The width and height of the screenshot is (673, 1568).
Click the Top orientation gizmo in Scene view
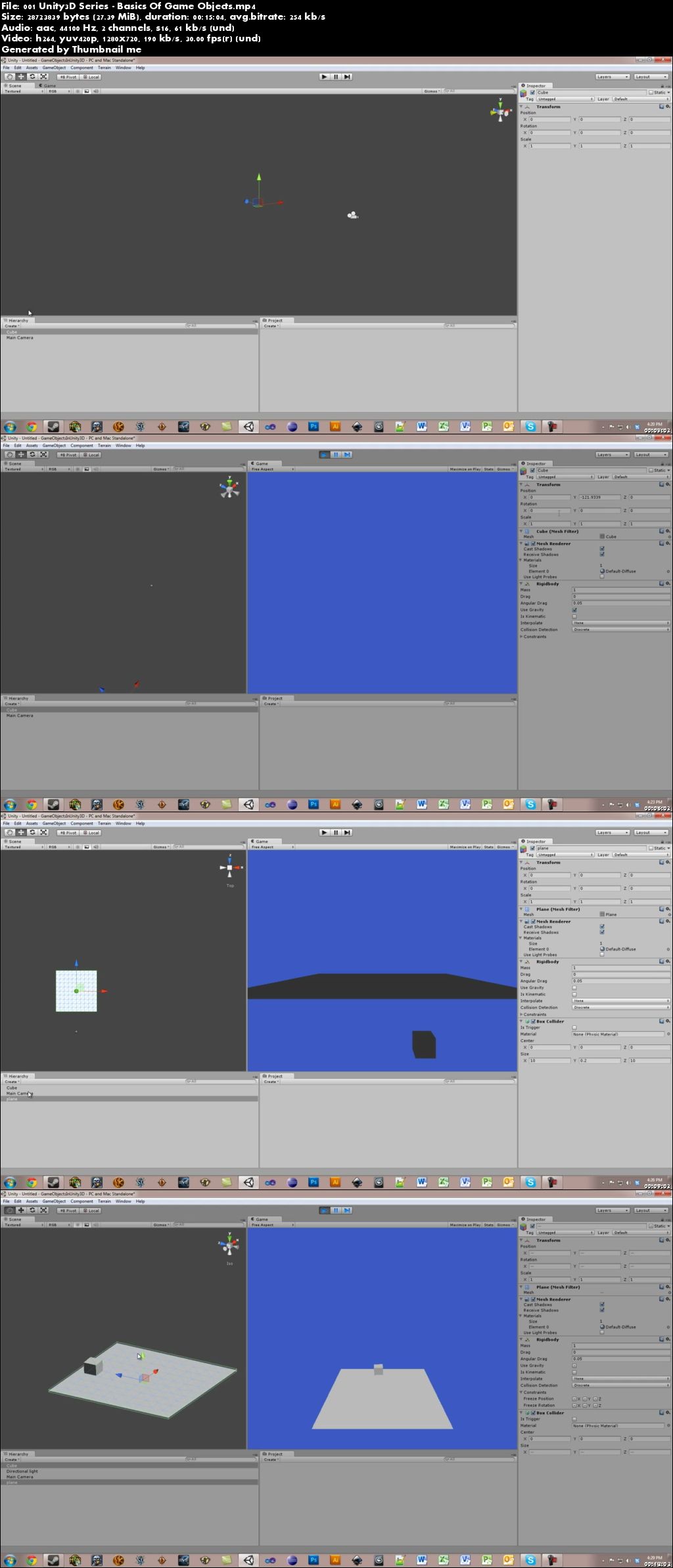(x=230, y=867)
